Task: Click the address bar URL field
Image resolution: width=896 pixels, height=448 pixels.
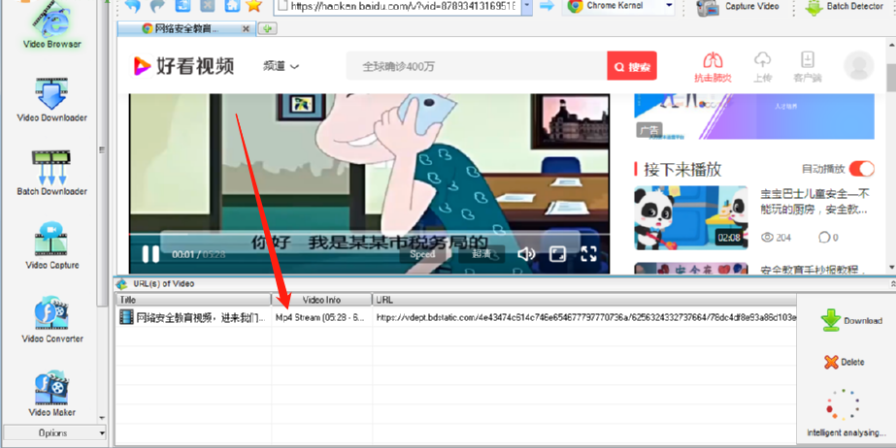Action: point(397,6)
